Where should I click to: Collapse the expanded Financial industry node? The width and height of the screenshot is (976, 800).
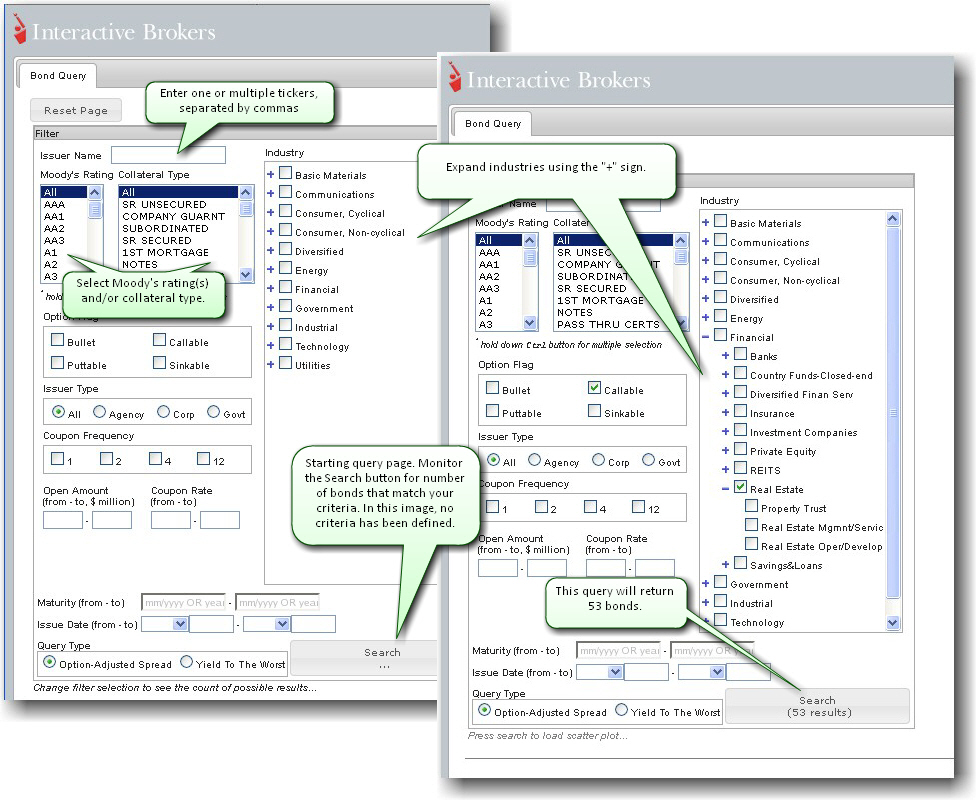tap(706, 337)
